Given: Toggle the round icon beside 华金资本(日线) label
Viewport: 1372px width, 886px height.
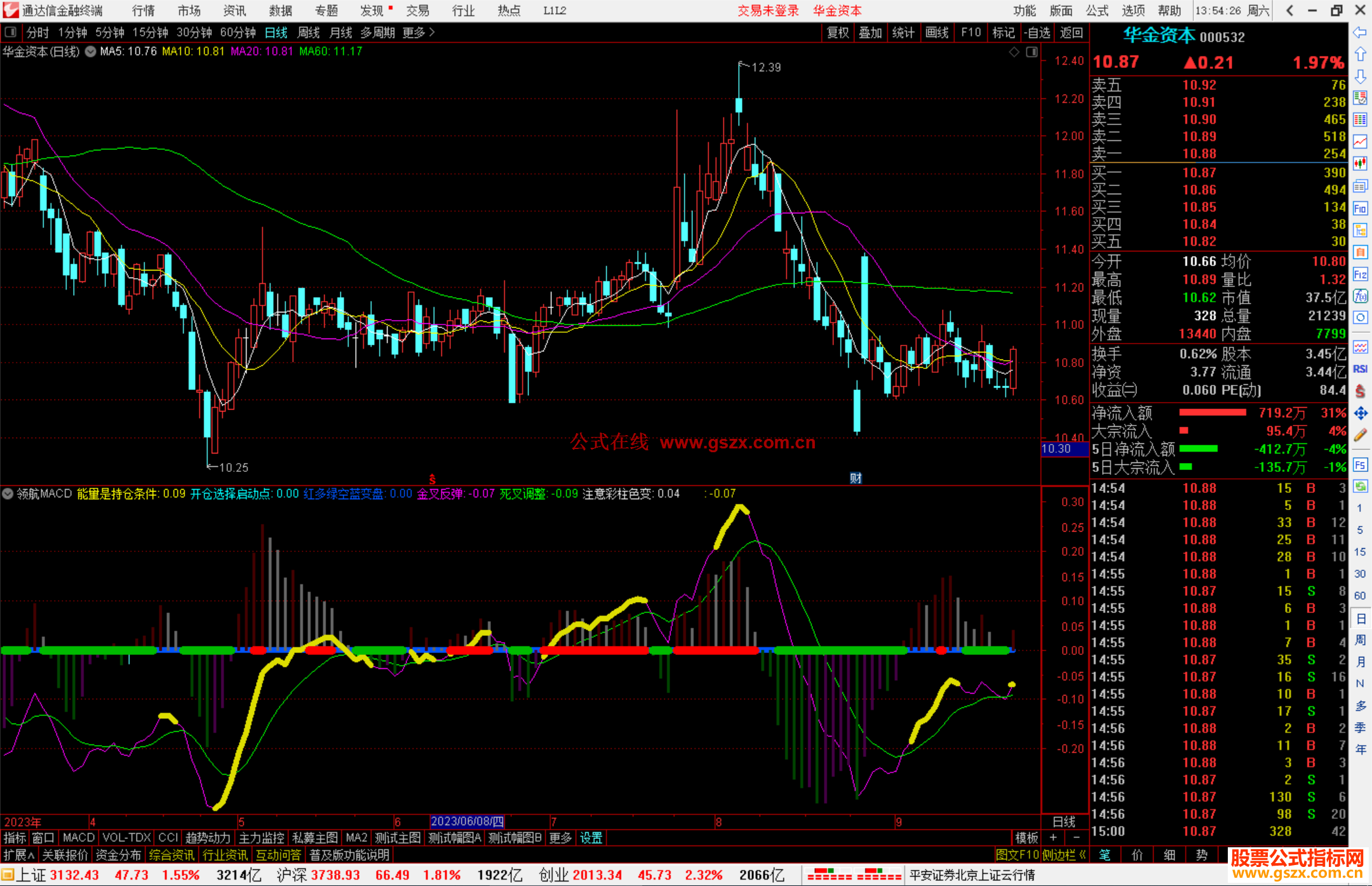Looking at the screenshot, I should click(x=91, y=51).
